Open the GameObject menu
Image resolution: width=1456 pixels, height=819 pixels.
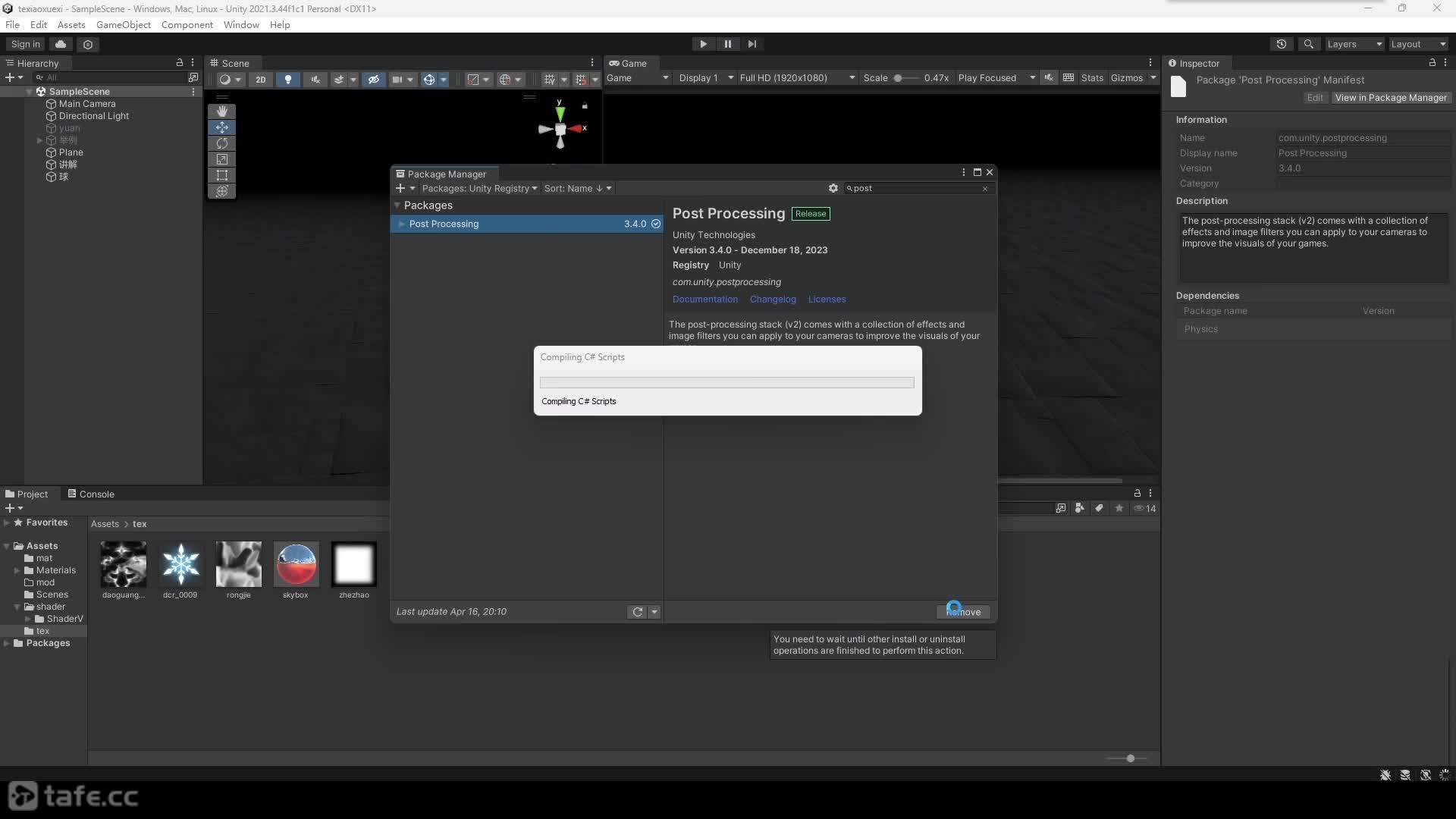124,24
